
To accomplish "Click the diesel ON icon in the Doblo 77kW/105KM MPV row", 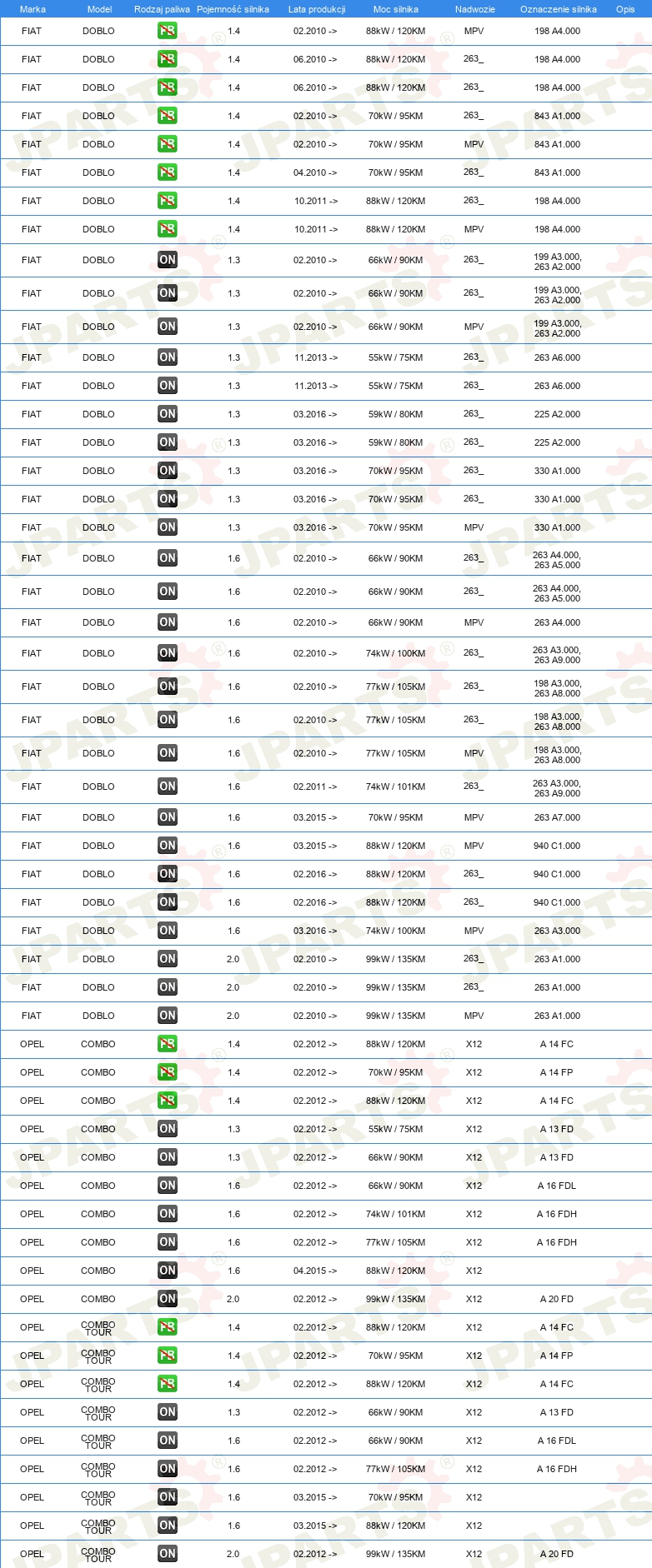I will 168,753.
